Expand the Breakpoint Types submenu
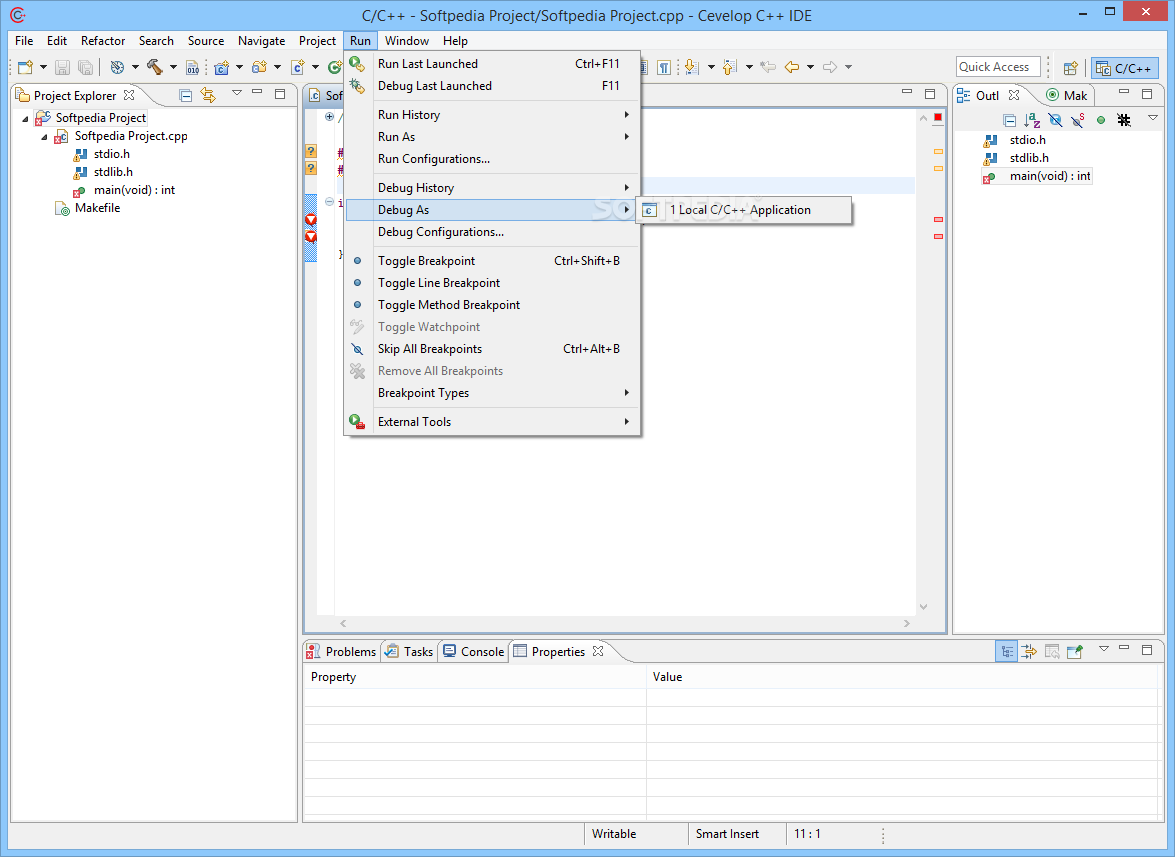 492,393
